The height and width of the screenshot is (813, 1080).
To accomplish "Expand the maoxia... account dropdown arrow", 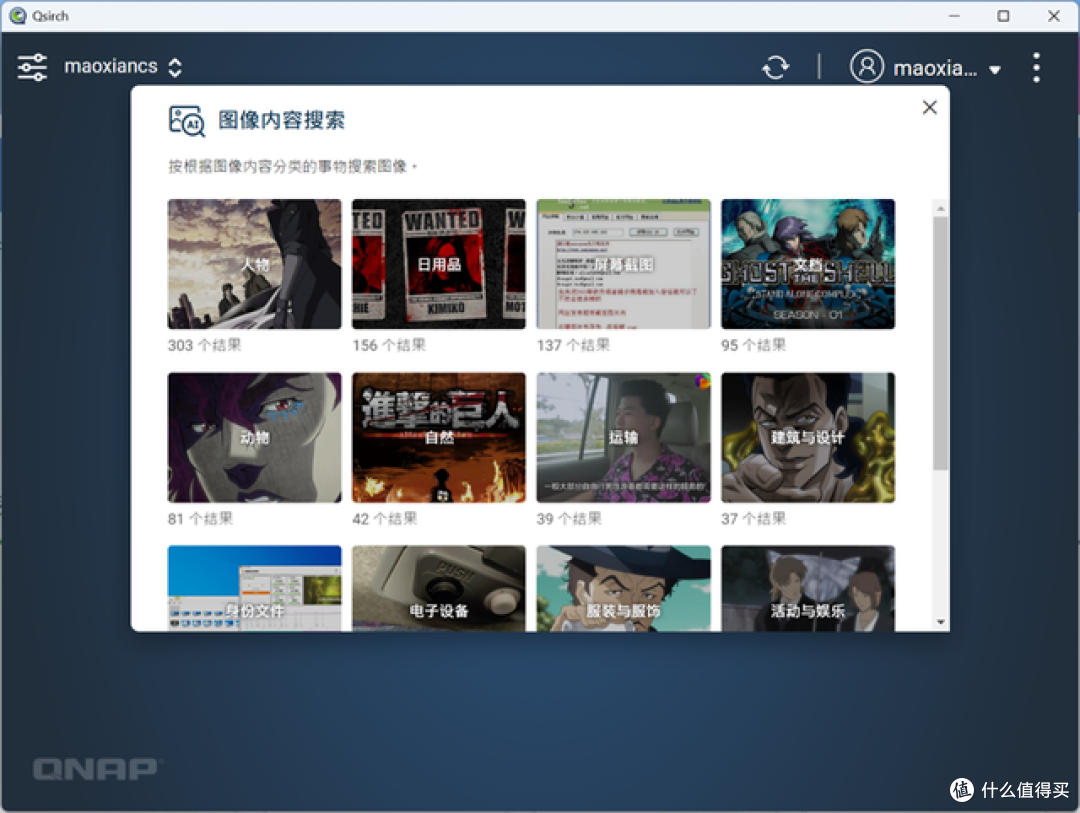I will point(995,70).
